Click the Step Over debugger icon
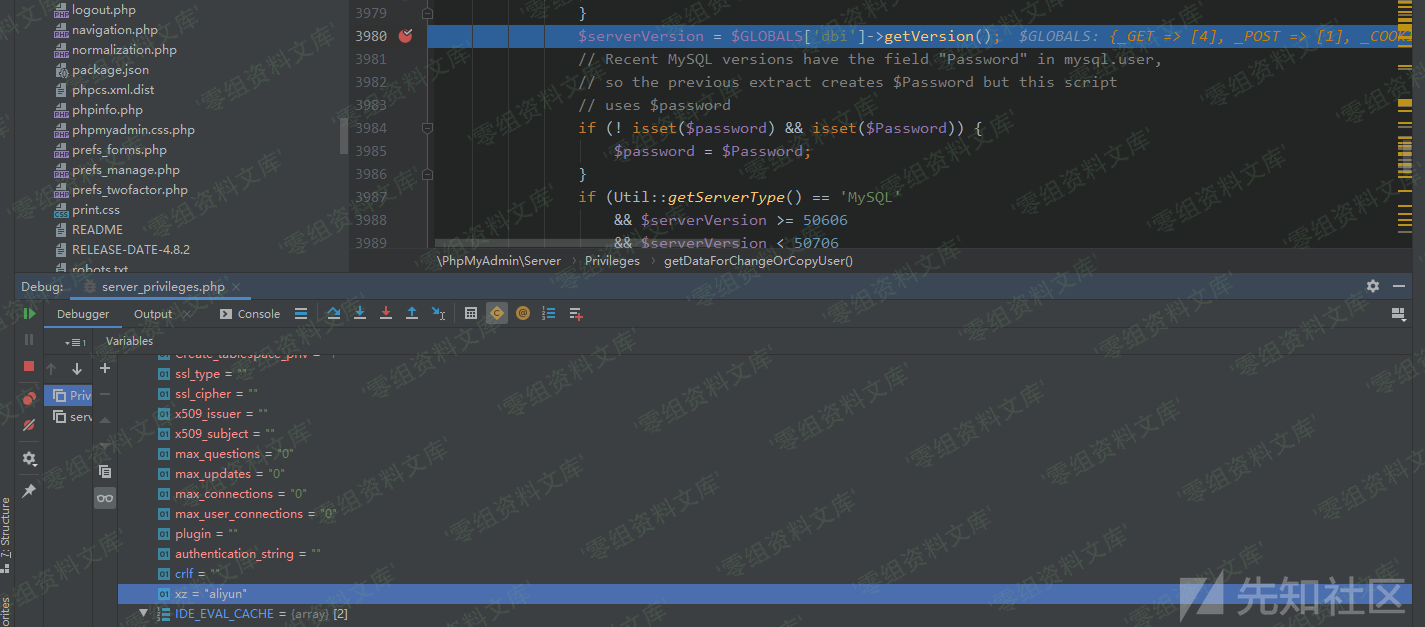 [334, 314]
